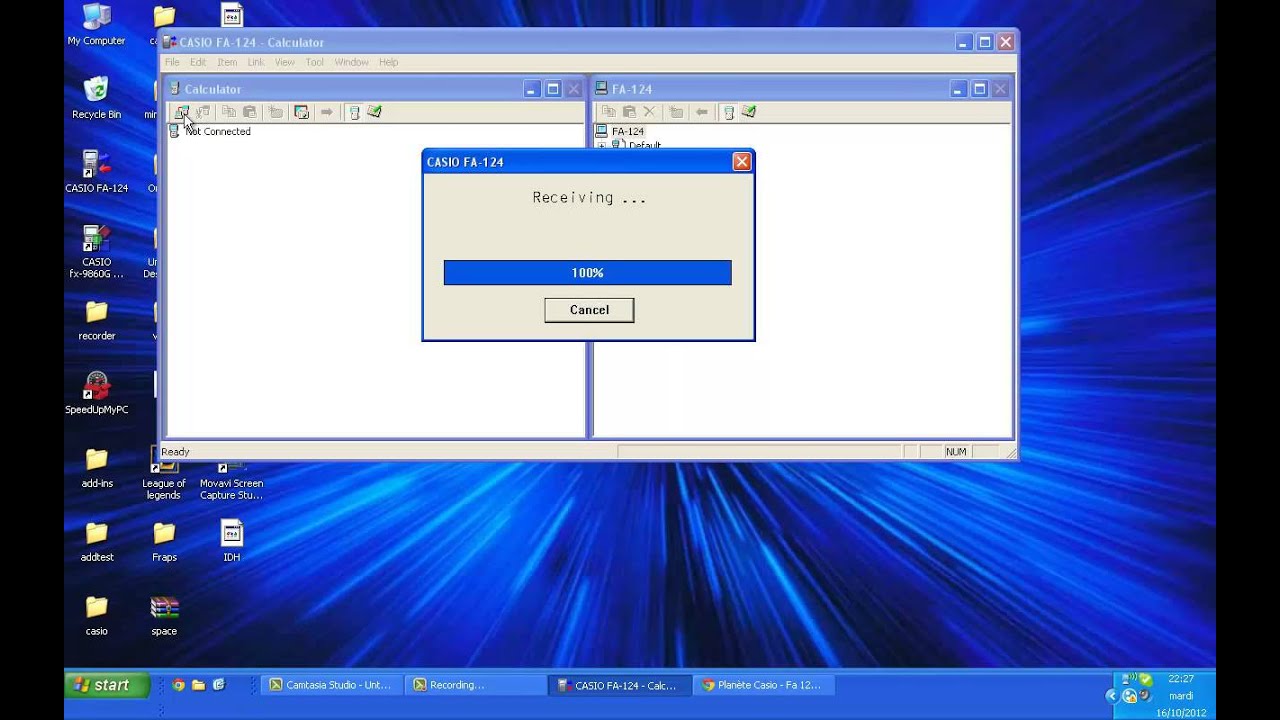Screen dimensions: 1280x720
Task: Open the Link menu
Action: pyautogui.click(x=256, y=62)
